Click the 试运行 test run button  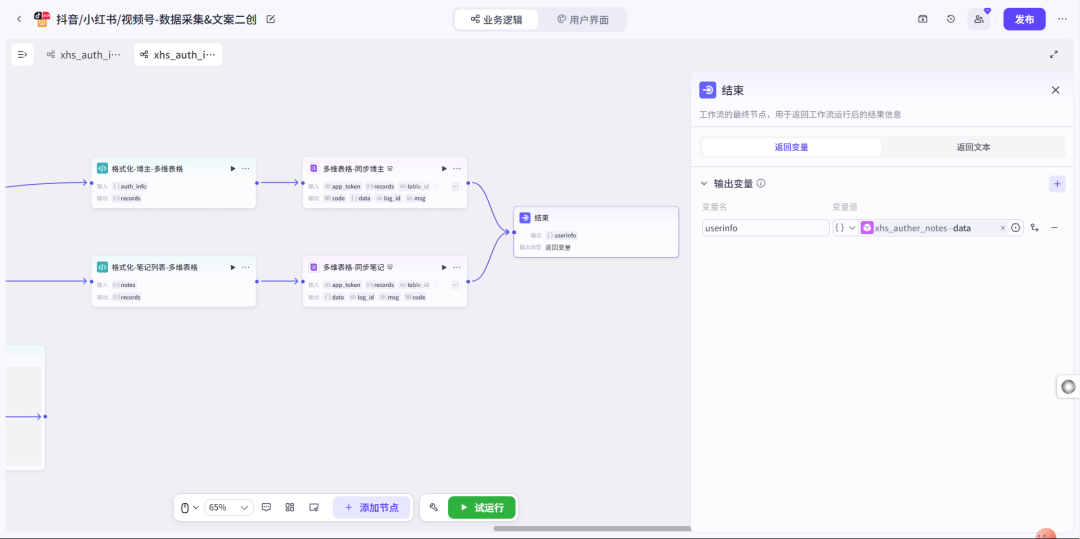(x=482, y=508)
